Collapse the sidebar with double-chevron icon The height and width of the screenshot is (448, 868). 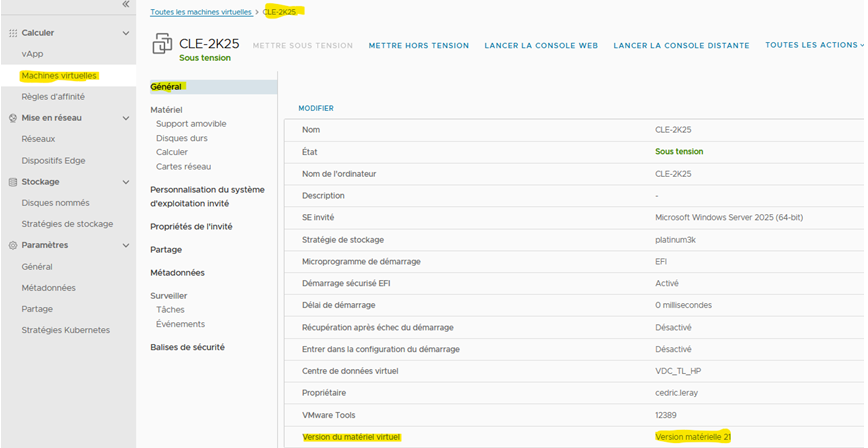click(126, 4)
